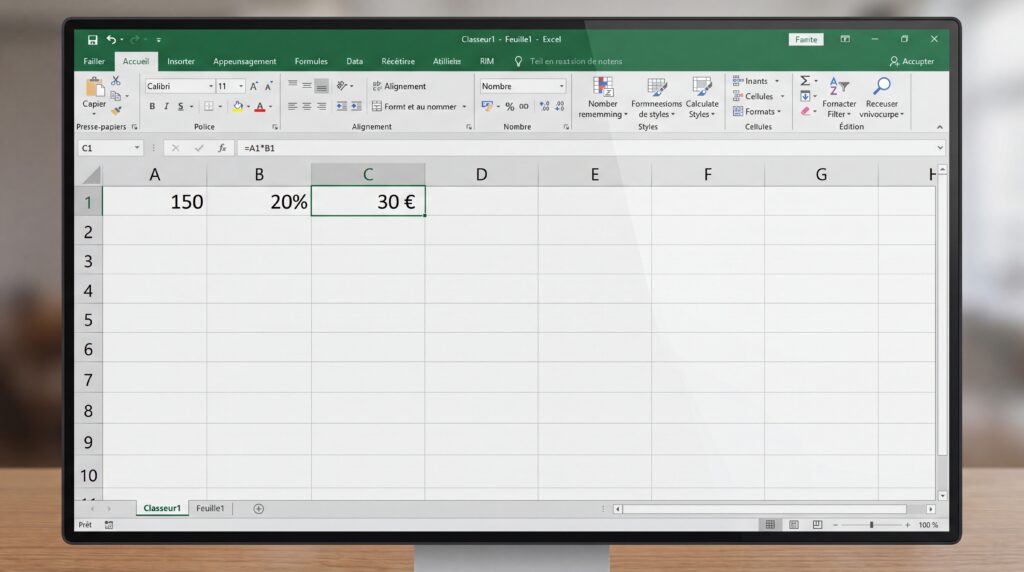Toggle middle vertical alignment button
Screen dimensions: 1024x572
307,86
